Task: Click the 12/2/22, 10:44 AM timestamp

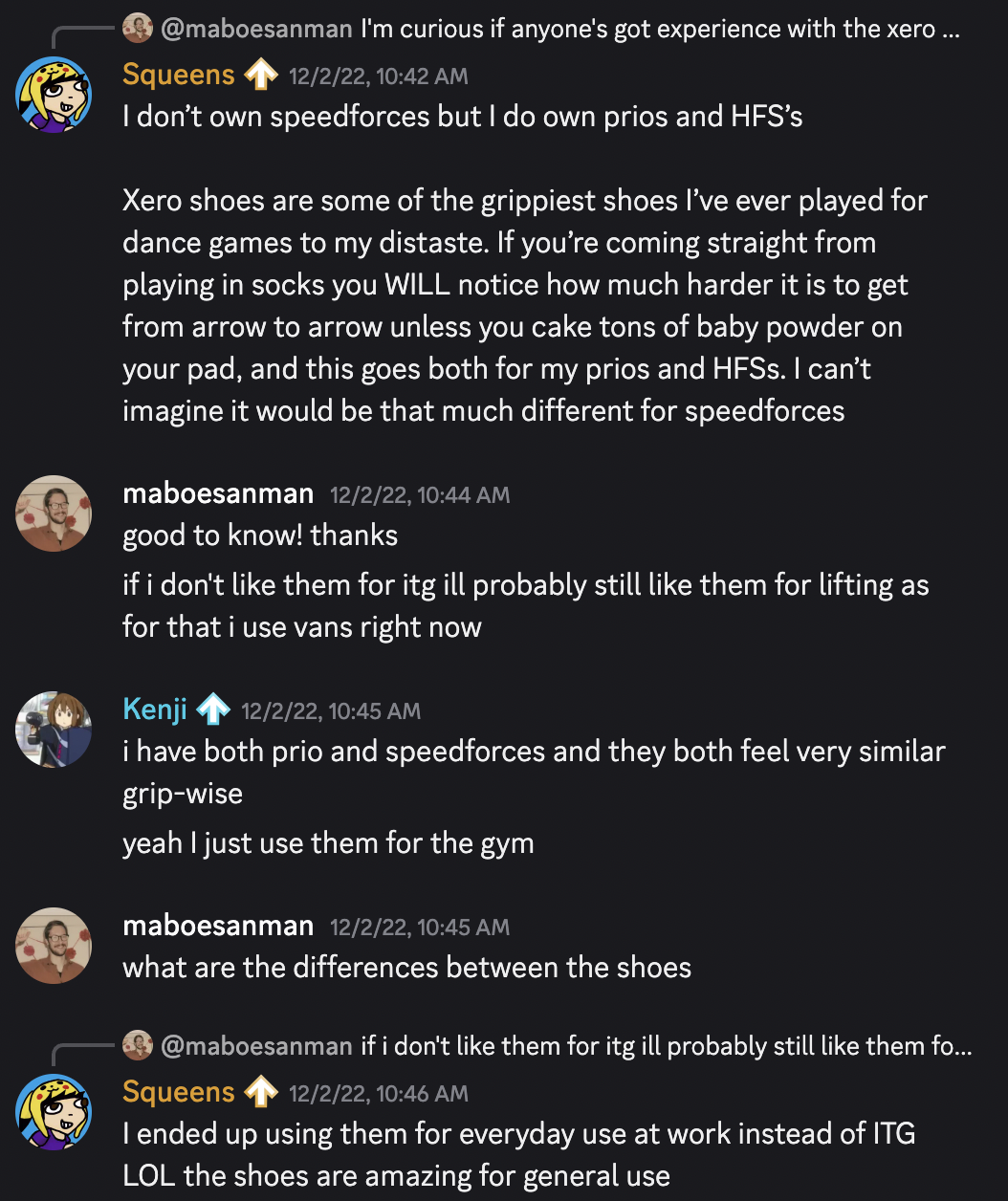Action: 420,495
